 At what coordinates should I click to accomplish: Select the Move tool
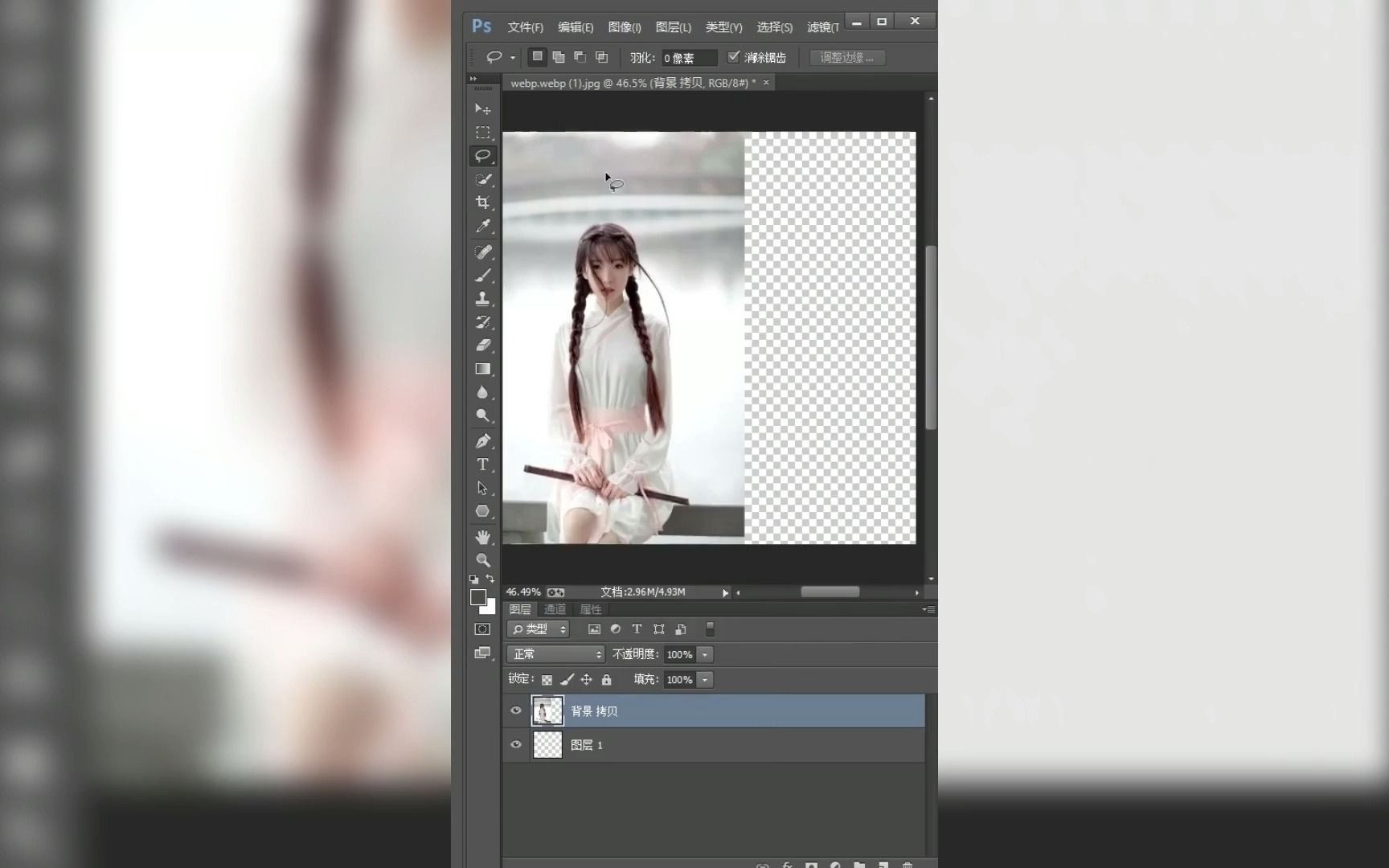[482, 108]
